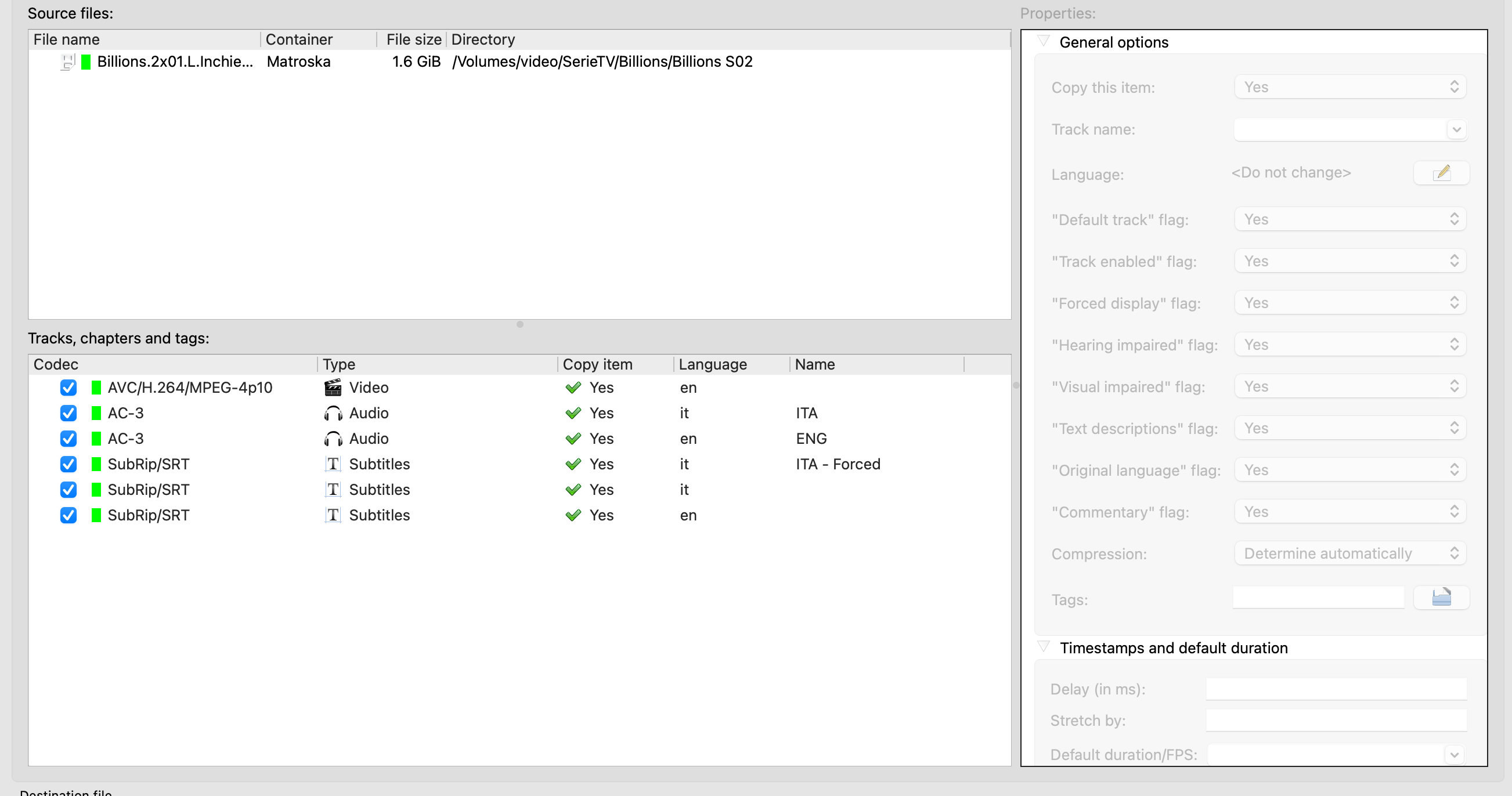
Task: Click the Delay (in ms) input field
Action: click(1336, 689)
